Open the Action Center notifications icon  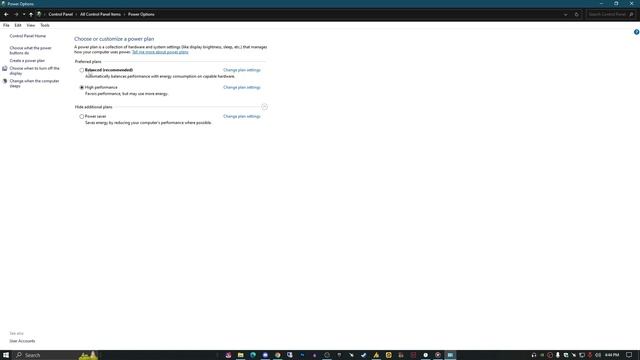point(629,355)
